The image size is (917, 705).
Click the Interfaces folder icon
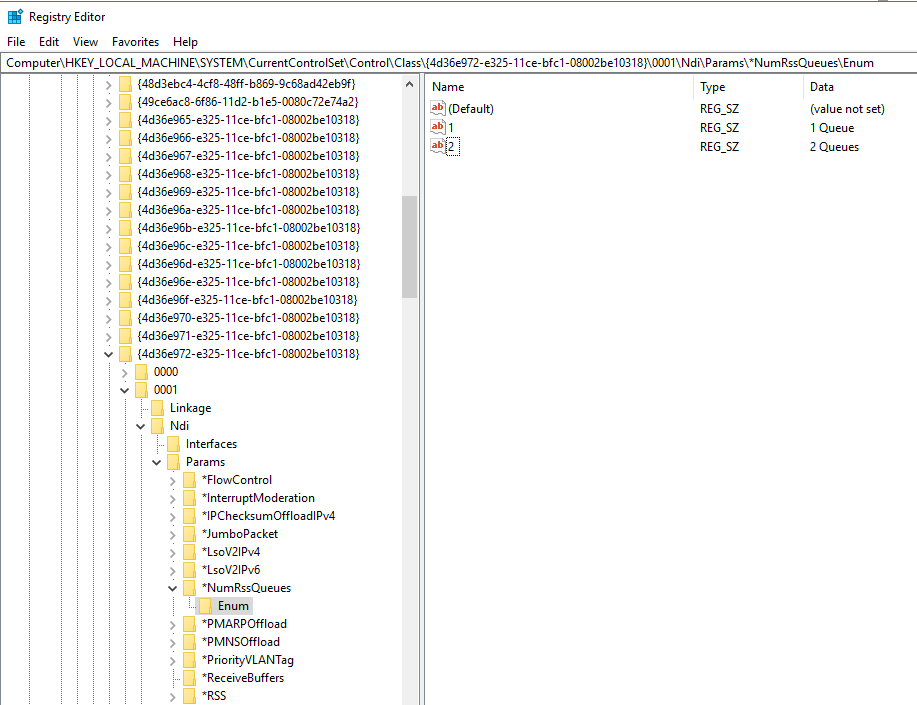pyautogui.click(x=174, y=444)
